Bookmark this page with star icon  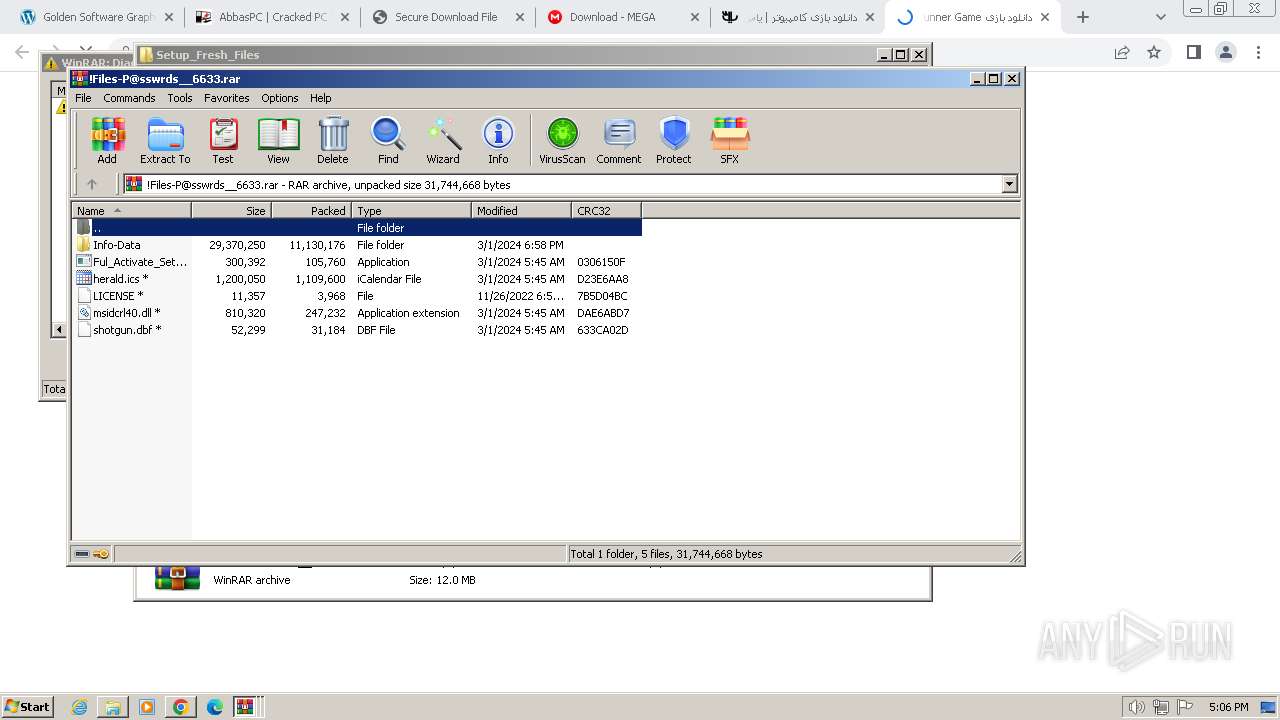click(1154, 52)
